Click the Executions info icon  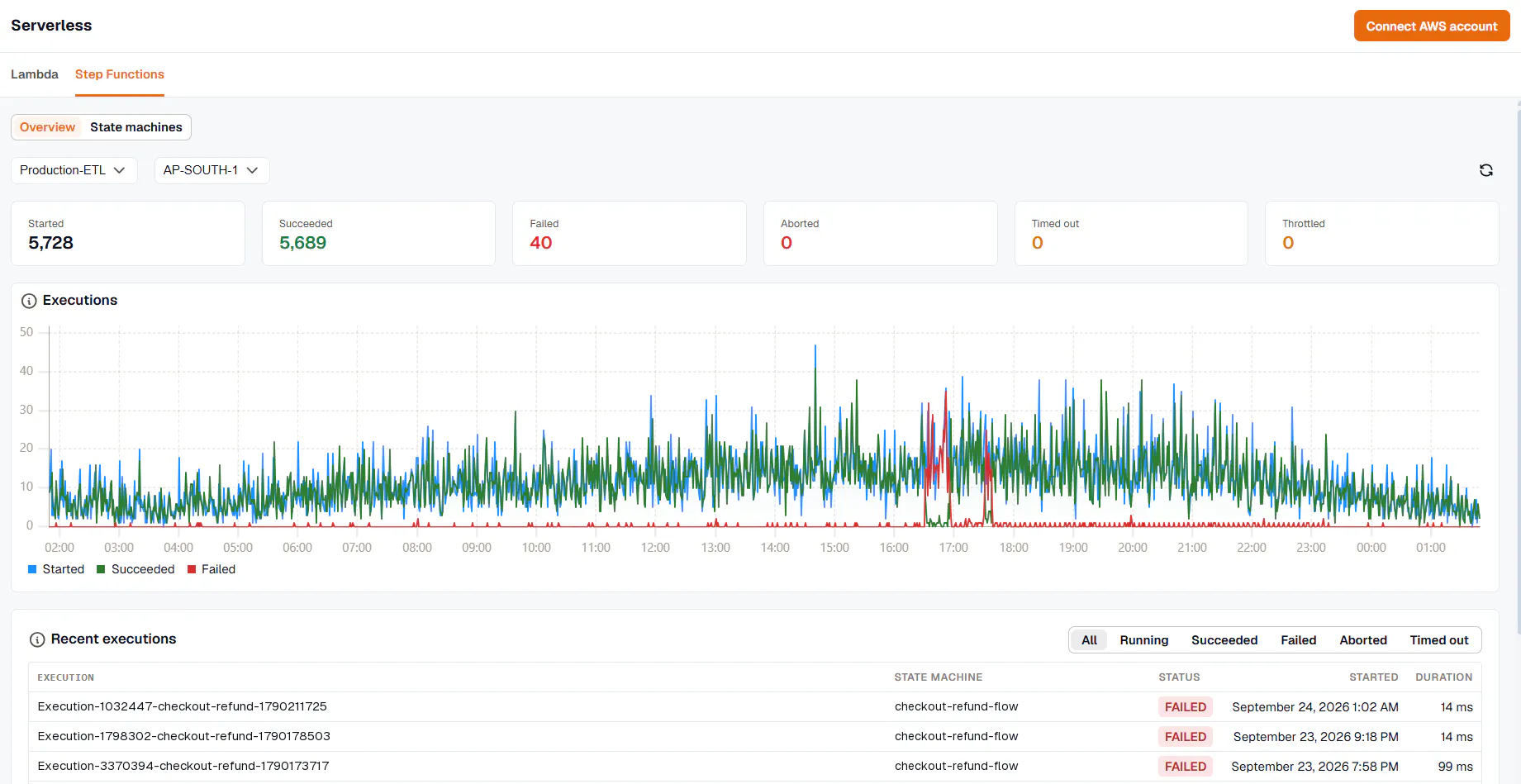[x=29, y=301]
